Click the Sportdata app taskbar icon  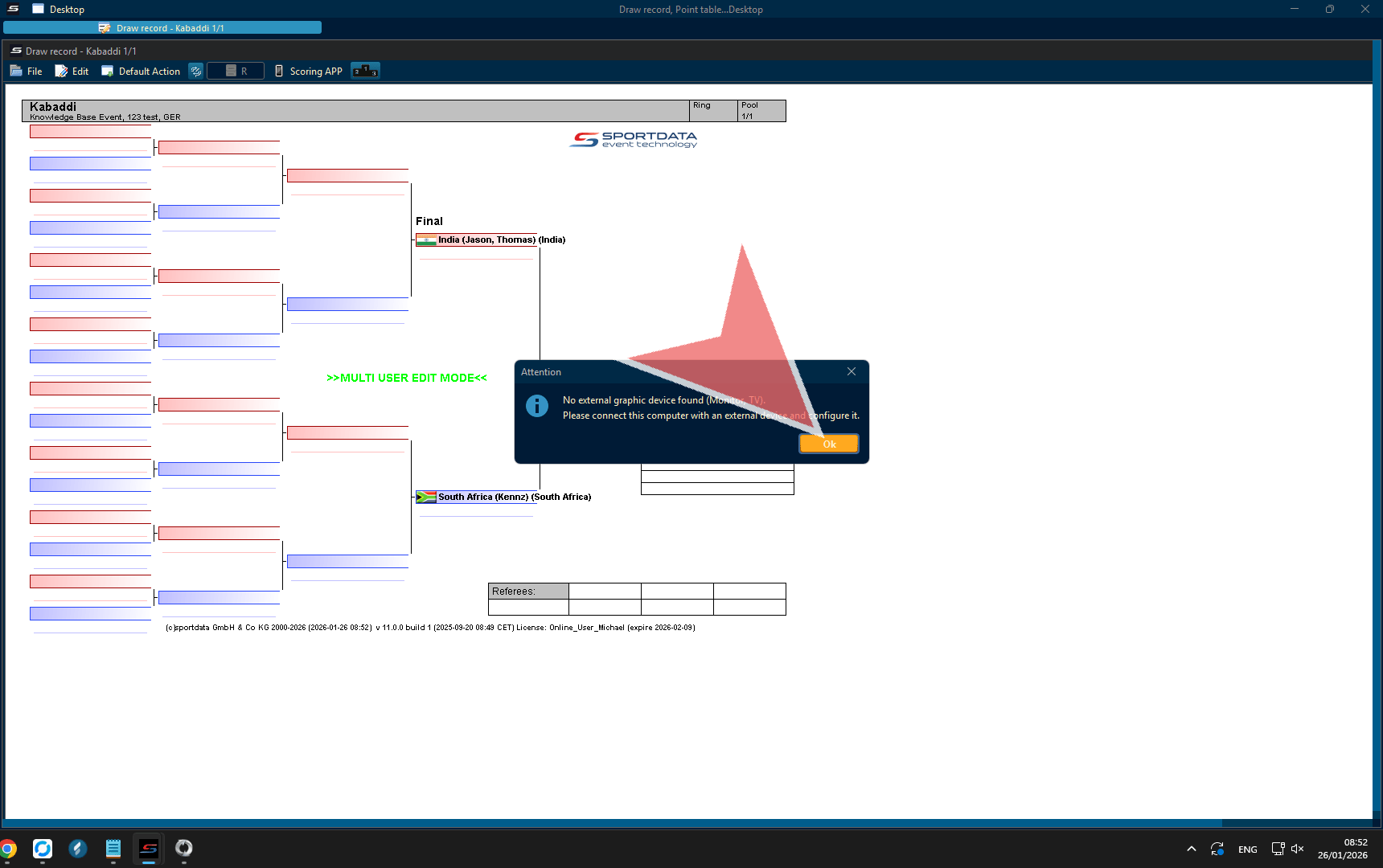(149, 849)
